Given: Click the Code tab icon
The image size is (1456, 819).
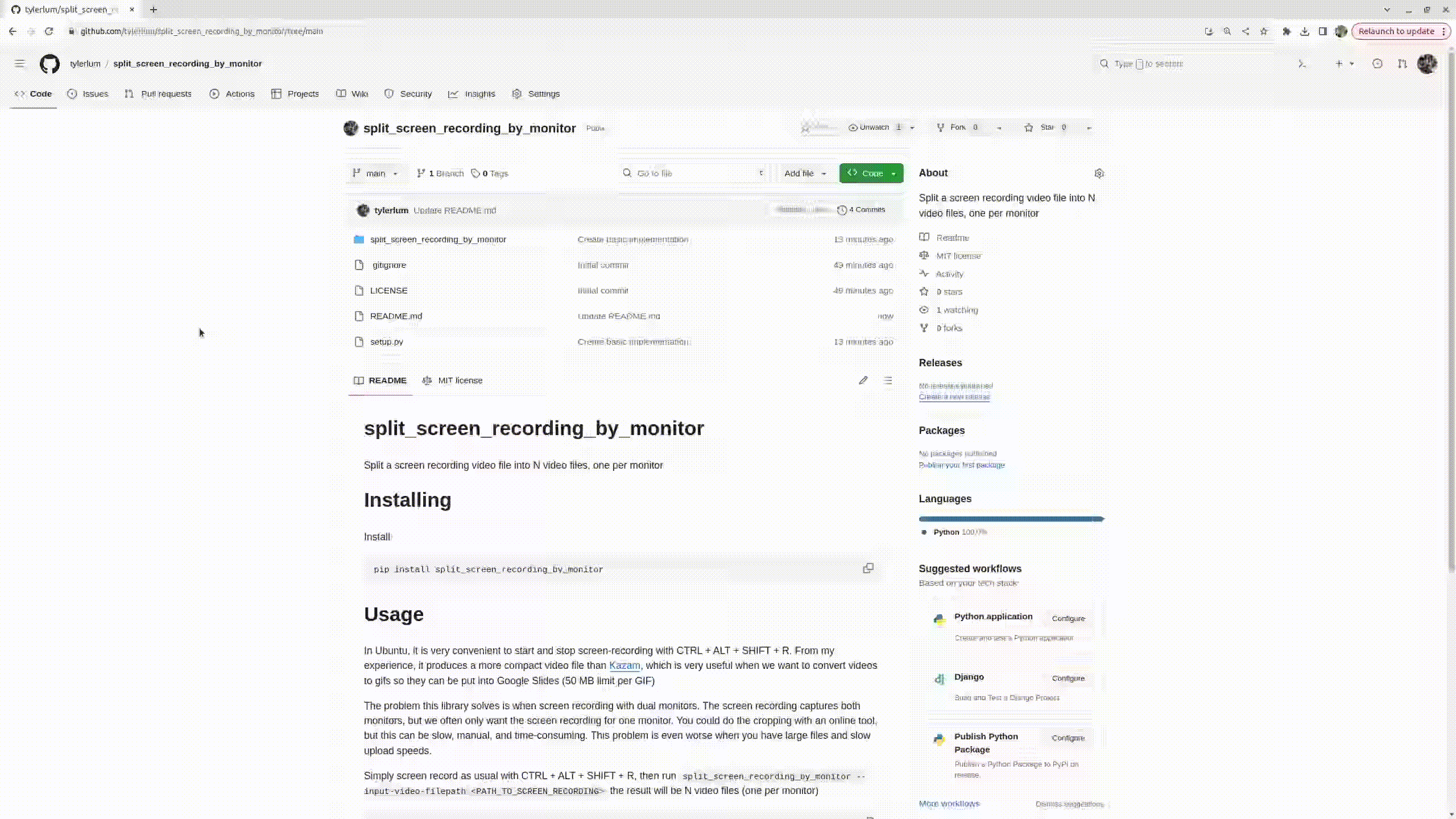Looking at the screenshot, I should (x=20, y=93).
